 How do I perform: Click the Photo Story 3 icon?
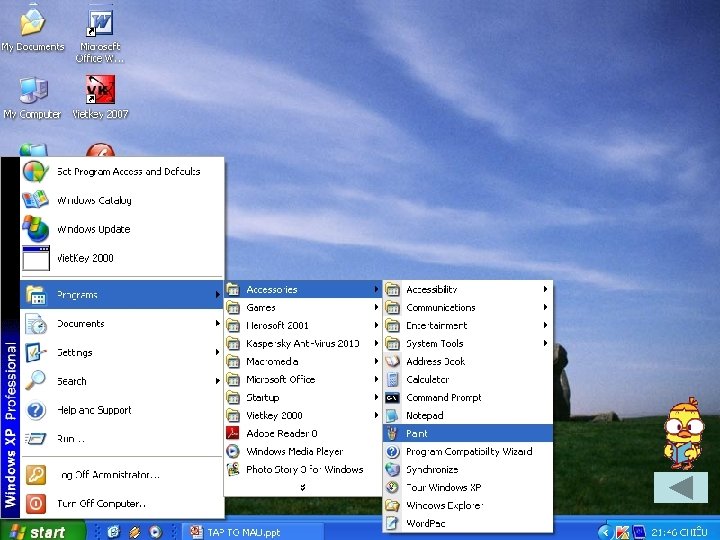[x=233, y=469]
